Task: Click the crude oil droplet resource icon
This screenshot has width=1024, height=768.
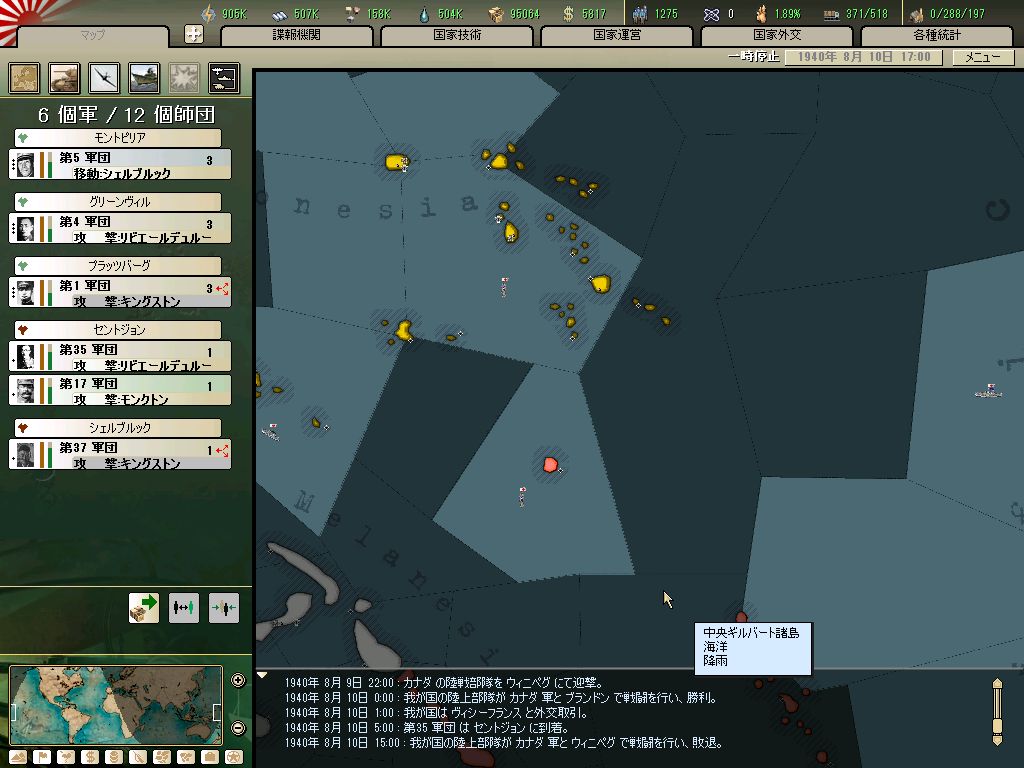Action: tap(424, 14)
